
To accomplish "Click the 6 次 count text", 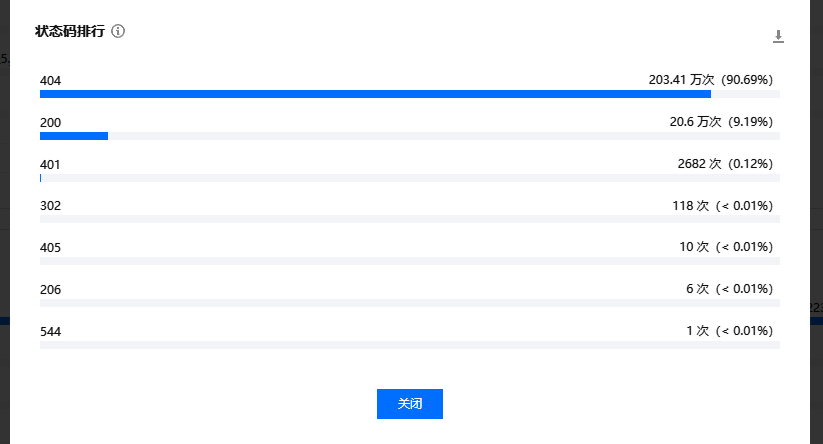I will coord(697,289).
